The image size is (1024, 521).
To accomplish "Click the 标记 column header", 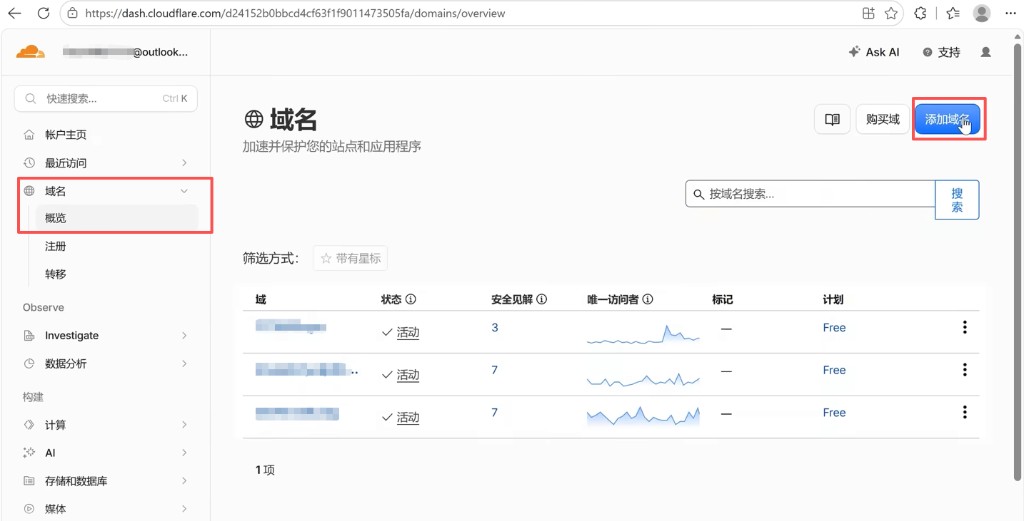I will 723,300.
